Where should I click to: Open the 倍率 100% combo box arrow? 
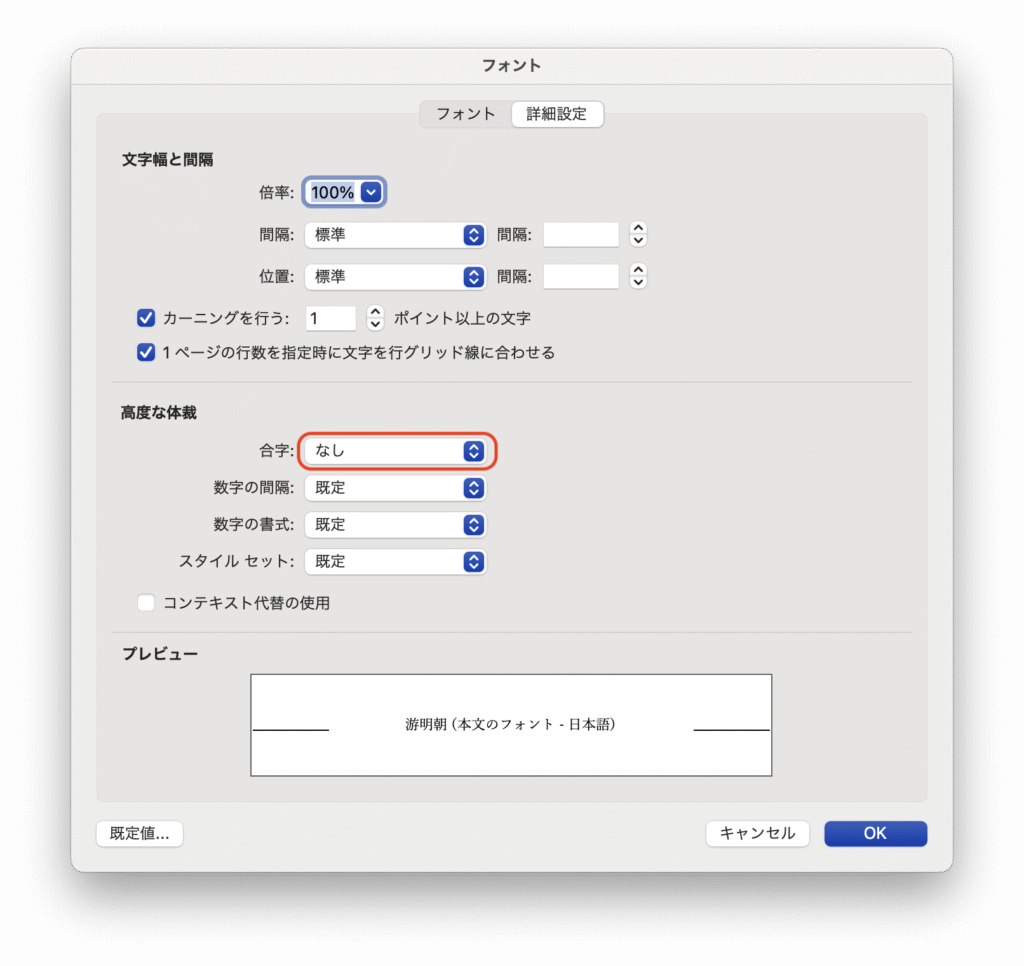(x=371, y=193)
